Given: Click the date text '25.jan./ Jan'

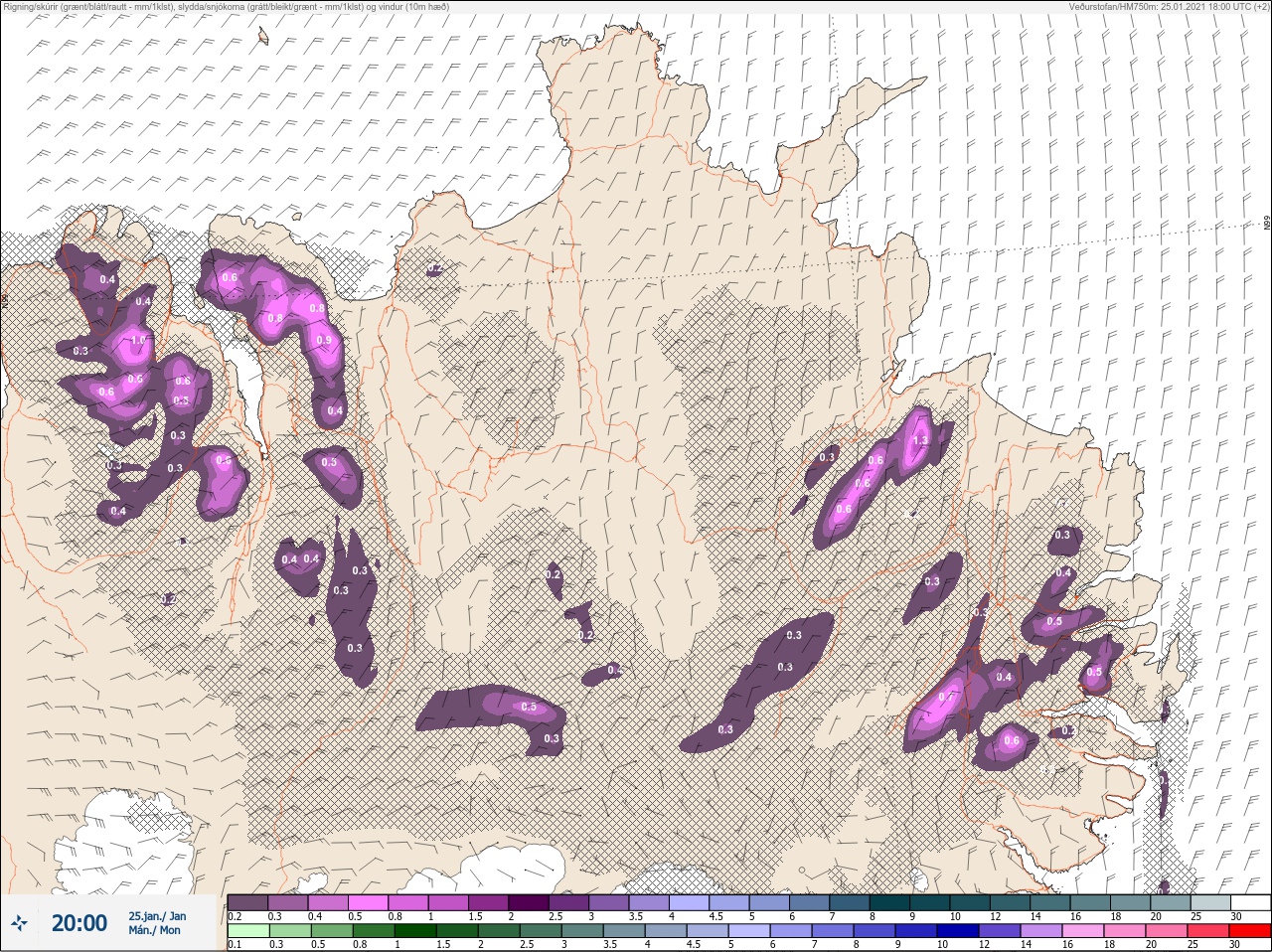Looking at the screenshot, I should coord(156,916).
